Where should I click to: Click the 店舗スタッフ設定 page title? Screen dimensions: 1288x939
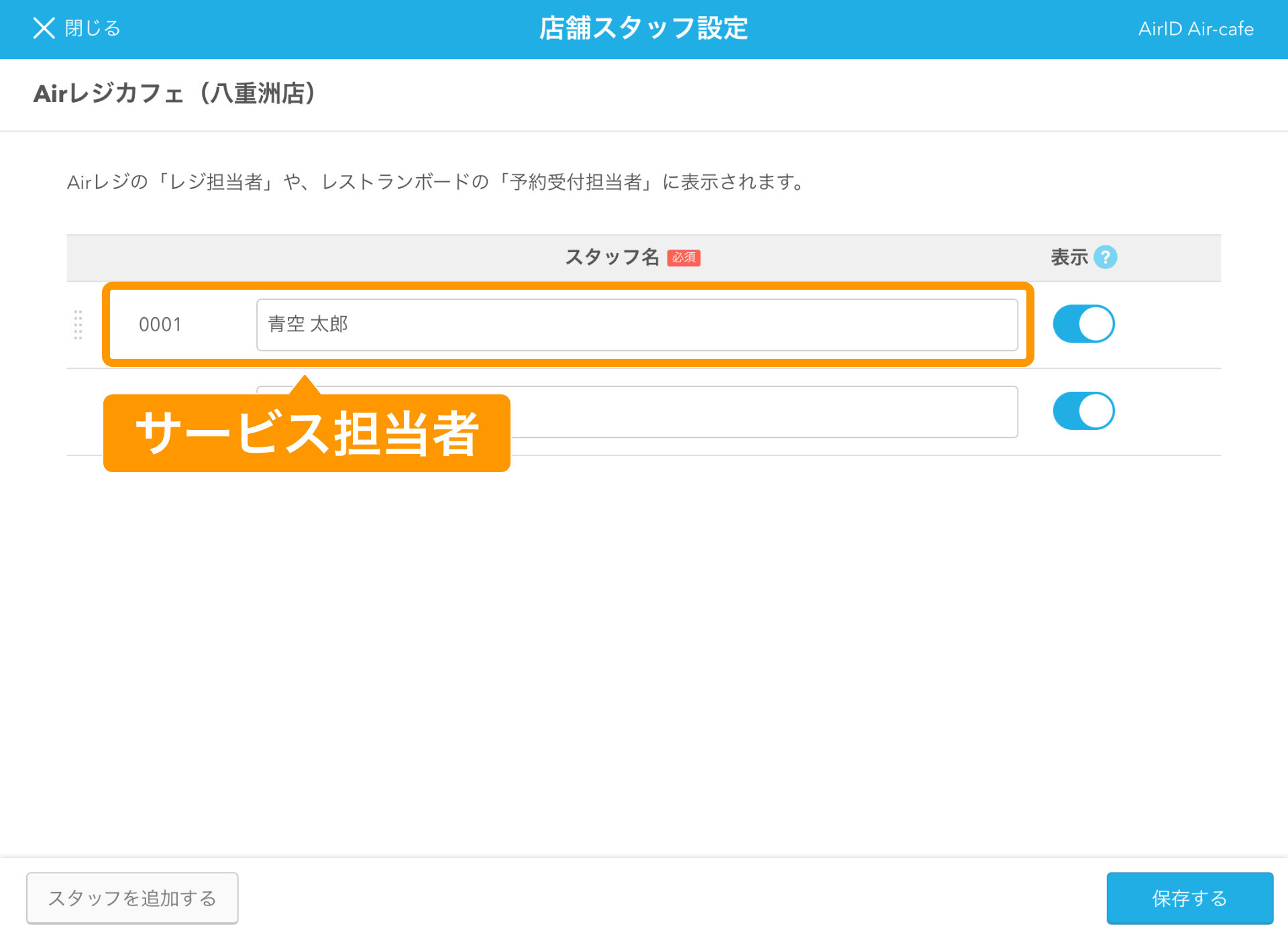pyautogui.click(x=643, y=28)
